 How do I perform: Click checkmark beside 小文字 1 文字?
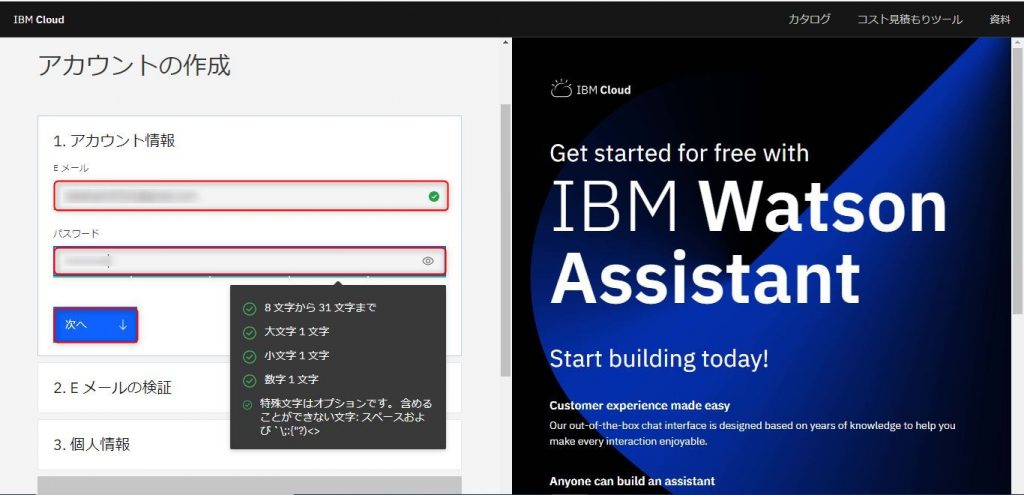249,357
